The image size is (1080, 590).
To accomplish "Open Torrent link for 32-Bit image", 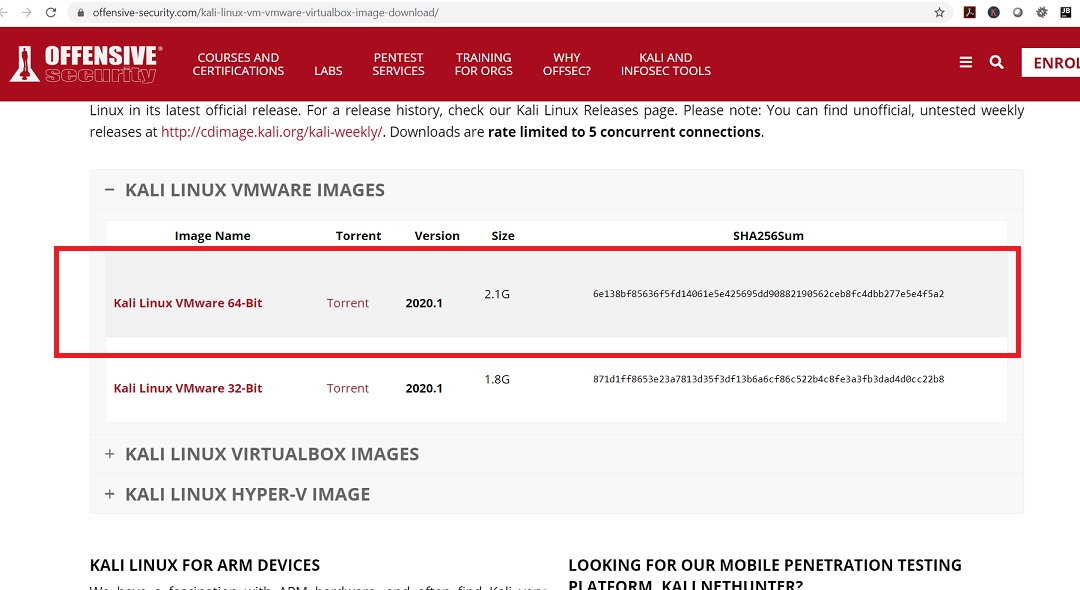I will click(348, 388).
